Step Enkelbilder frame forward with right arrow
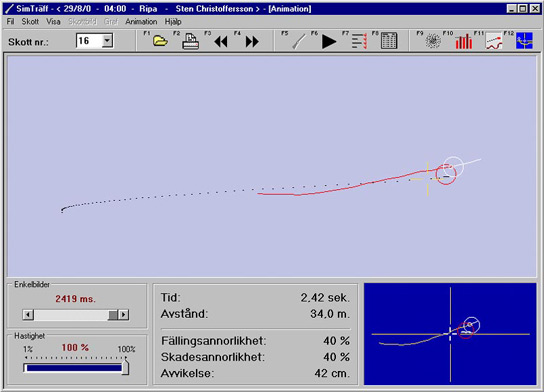544x392 pixels. pos(124,315)
